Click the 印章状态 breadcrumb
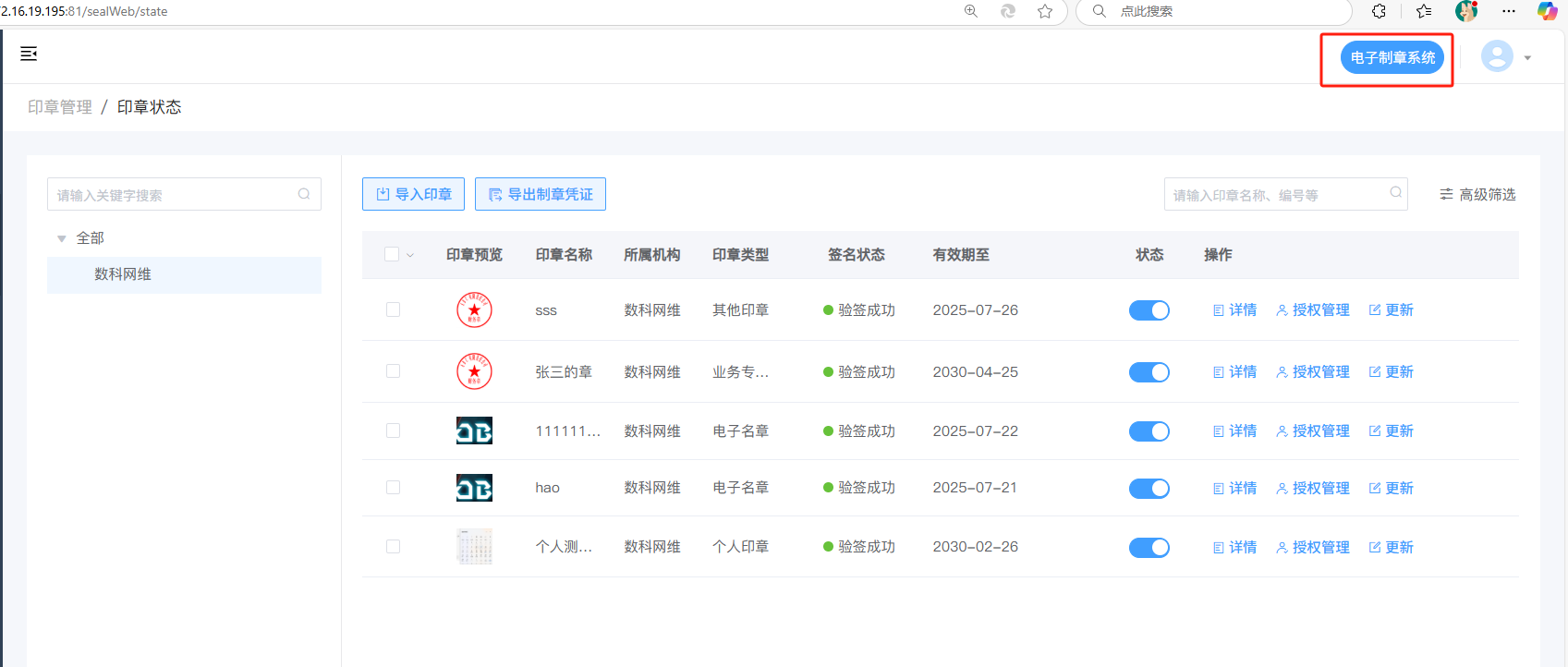1568x667 pixels. (x=149, y=107)
